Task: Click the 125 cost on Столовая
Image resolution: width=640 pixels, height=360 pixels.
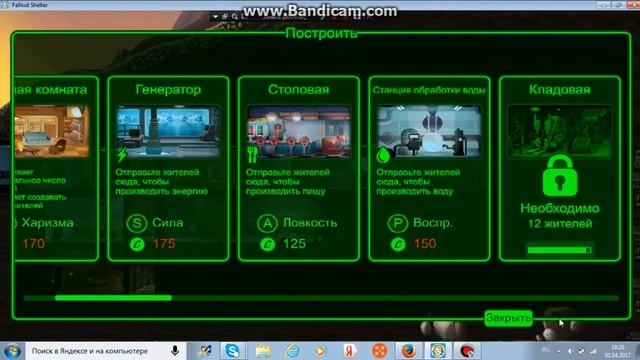Action: point(294,244)
